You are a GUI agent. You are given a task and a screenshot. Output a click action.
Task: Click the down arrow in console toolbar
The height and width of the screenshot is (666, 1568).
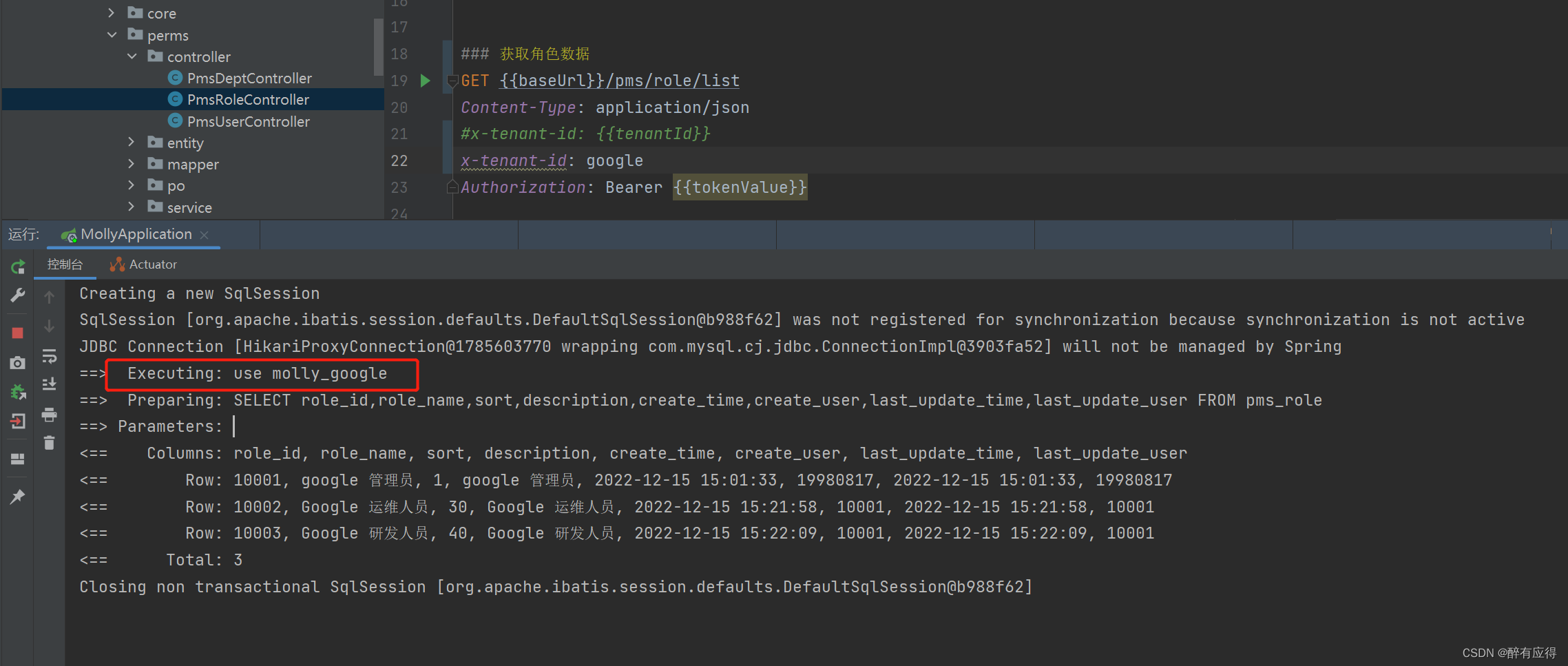tap(49, 326)
